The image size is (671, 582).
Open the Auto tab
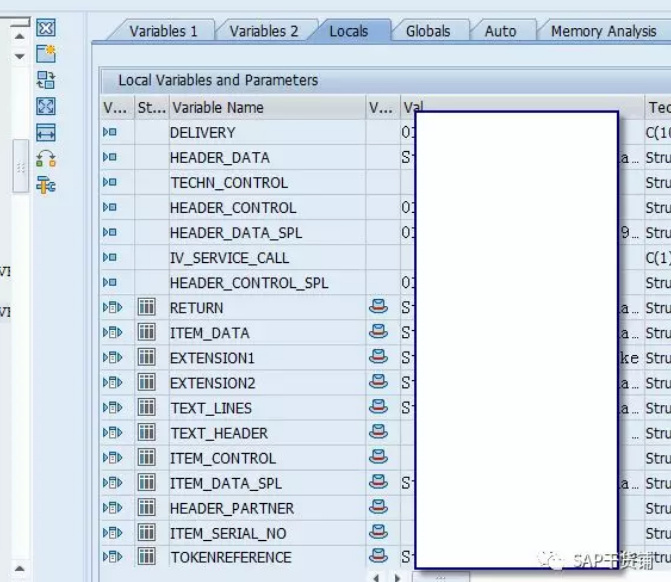coord(500,31)
